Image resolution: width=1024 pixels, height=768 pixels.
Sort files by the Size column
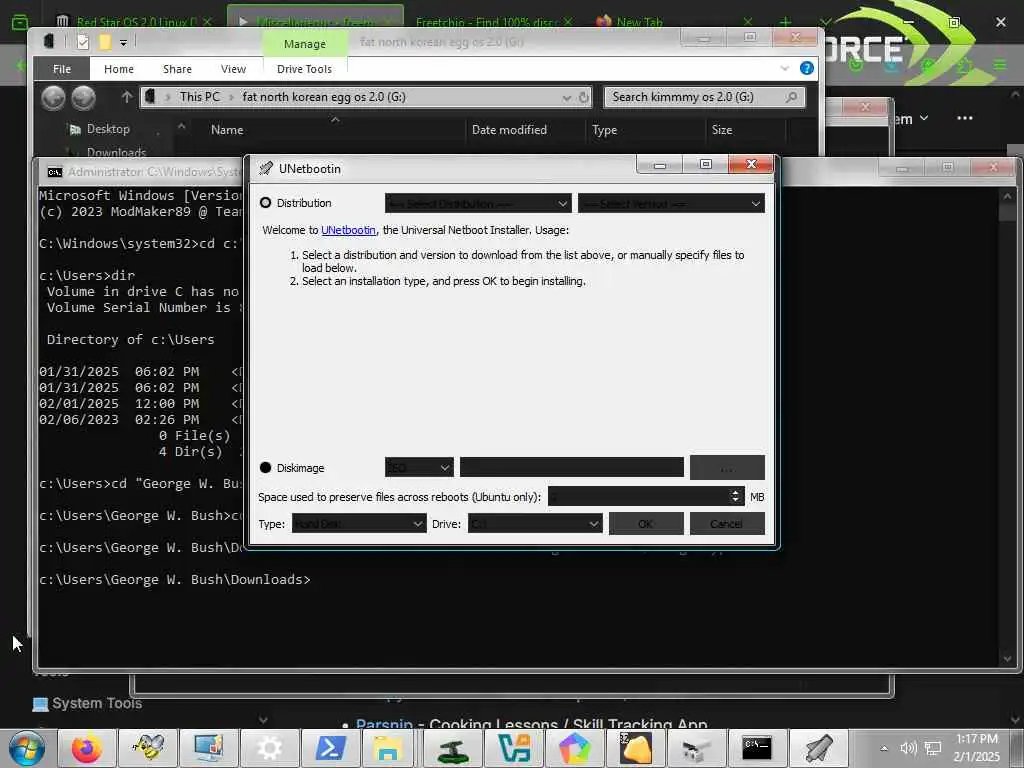pyautogui.click(x=722, y=130)
